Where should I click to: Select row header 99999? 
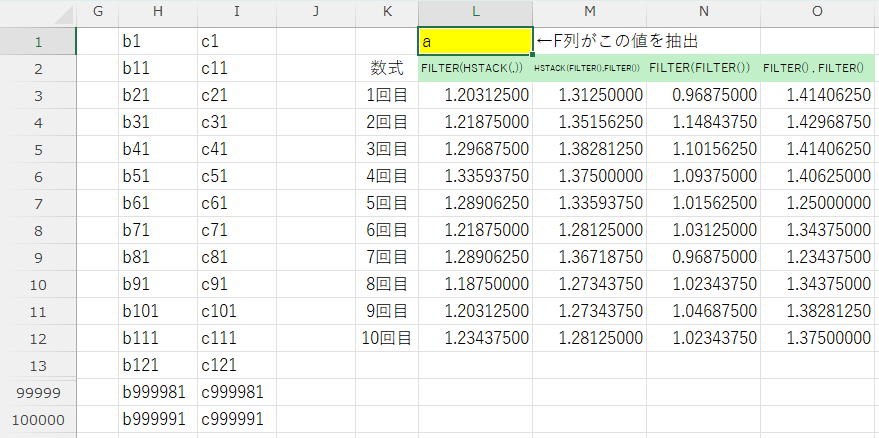[38, 393]
